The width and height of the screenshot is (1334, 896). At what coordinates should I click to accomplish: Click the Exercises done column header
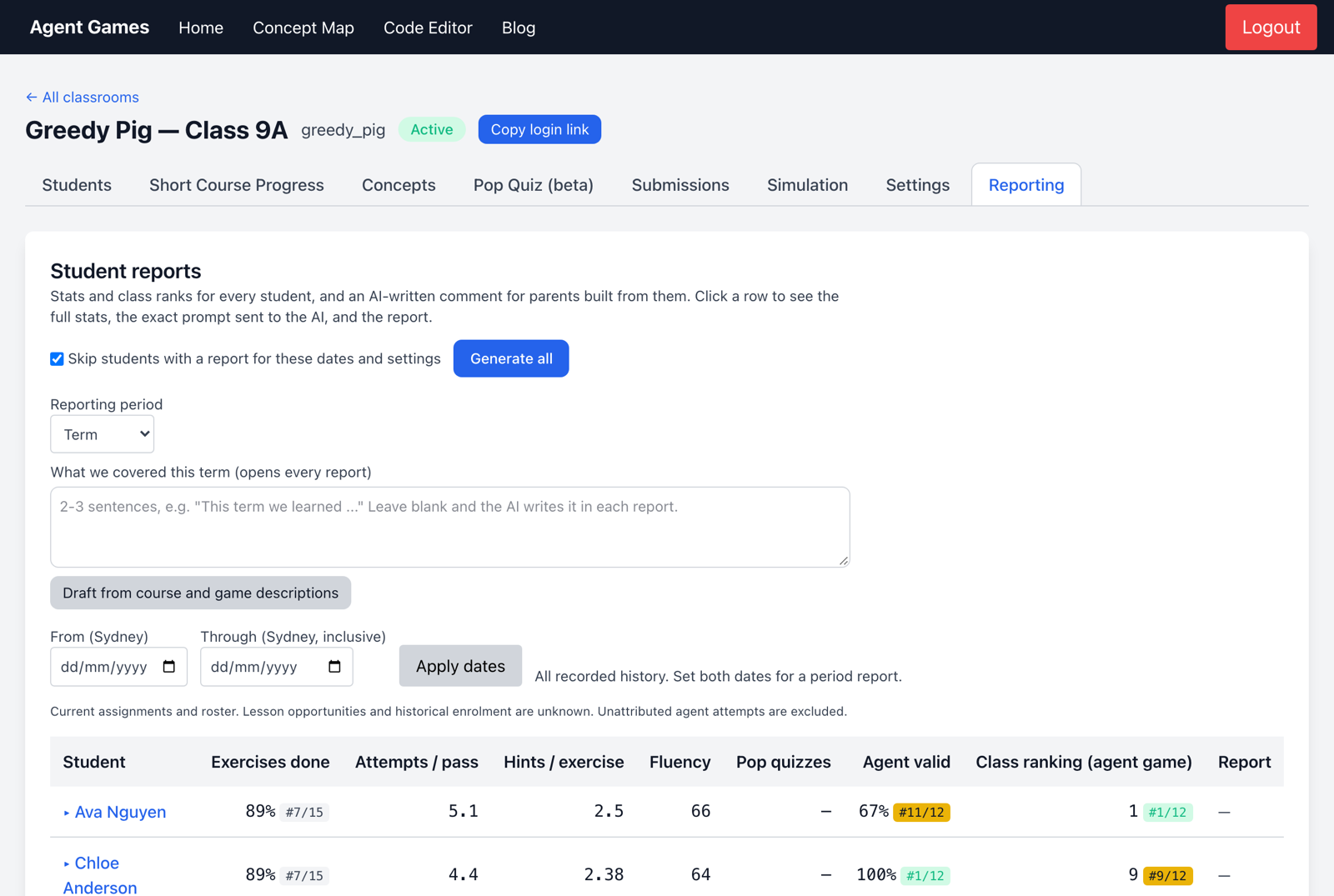pos(270,762)
